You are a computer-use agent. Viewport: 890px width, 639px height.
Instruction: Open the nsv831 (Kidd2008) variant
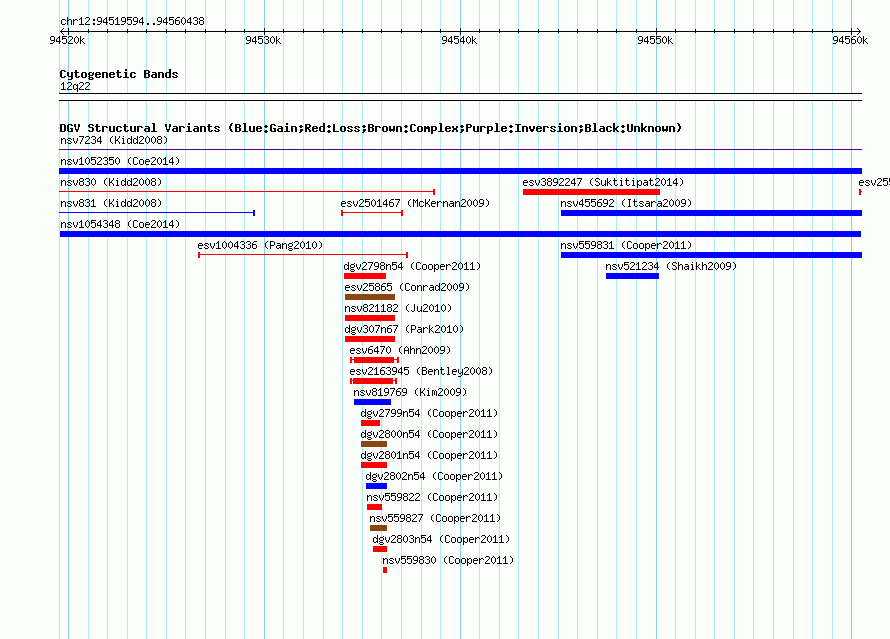pyautogui.click(x=111, y=203)
